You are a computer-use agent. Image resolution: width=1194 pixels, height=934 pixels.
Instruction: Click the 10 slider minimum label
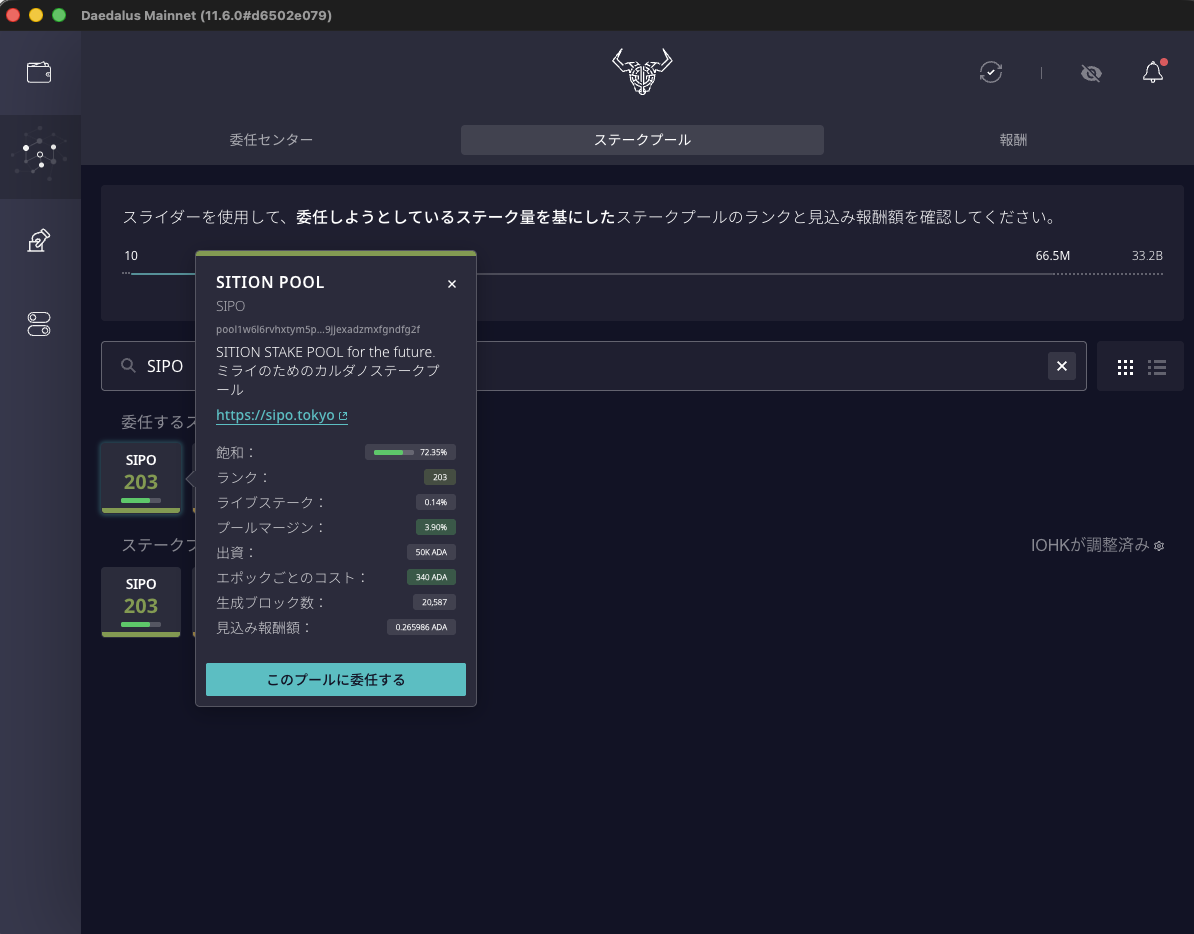(131, 256)
